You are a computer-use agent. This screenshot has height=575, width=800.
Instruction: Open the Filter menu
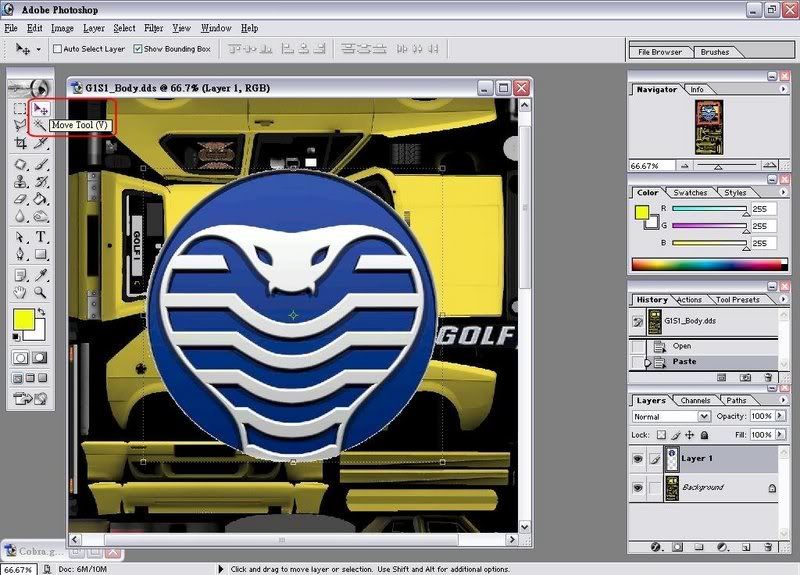154,28
